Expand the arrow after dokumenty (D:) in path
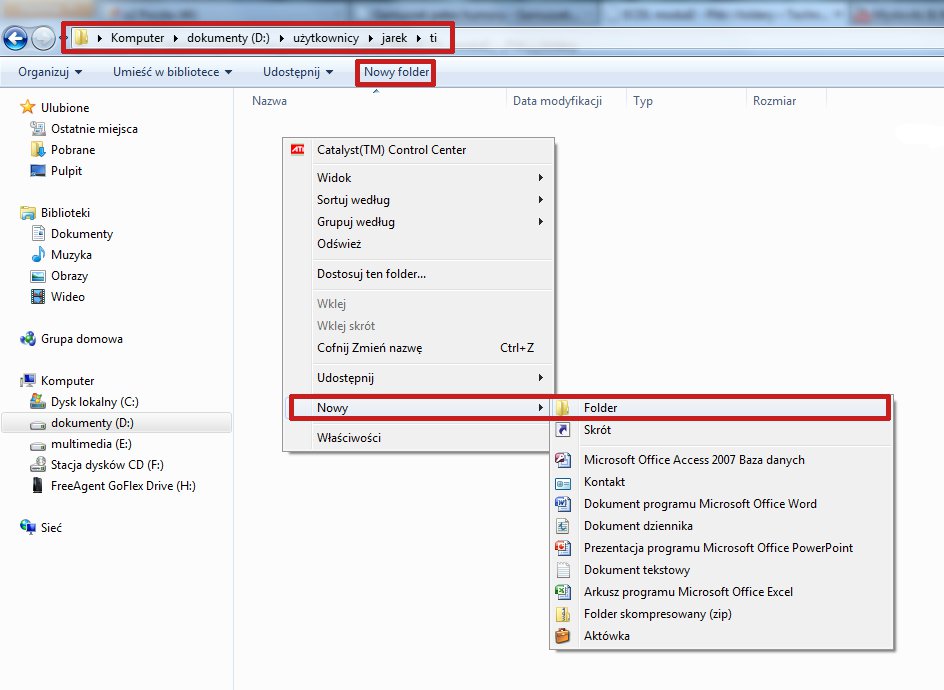 [281, 38]
